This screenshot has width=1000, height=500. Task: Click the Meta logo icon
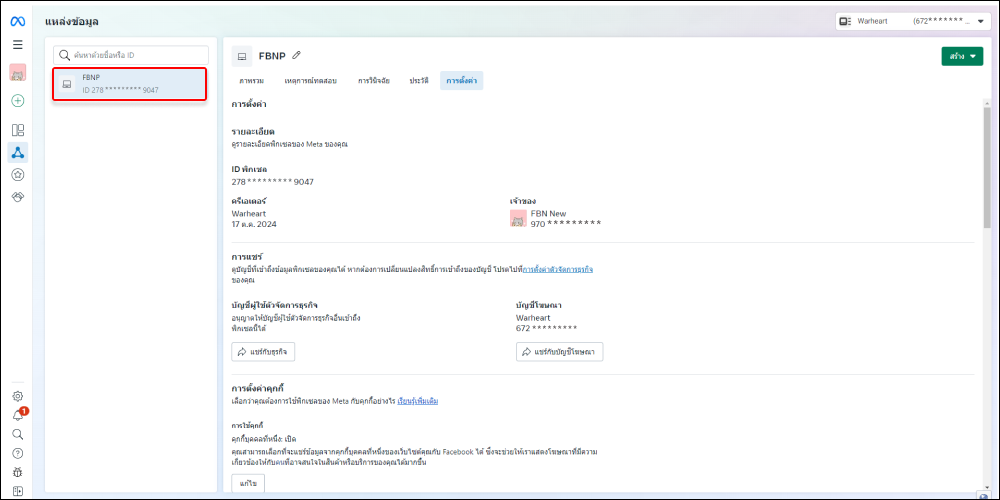click(x=18, y=21)
